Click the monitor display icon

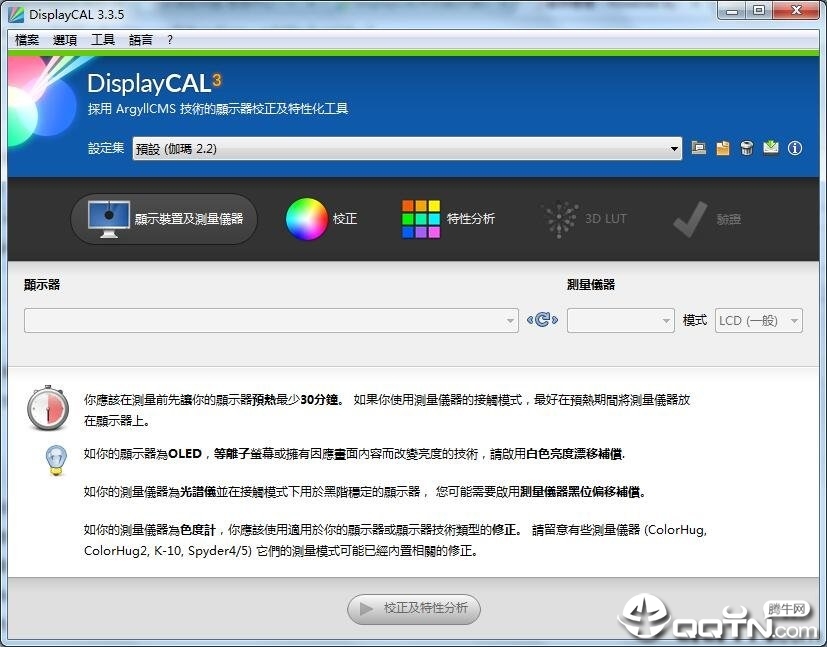tap(109, 219)
